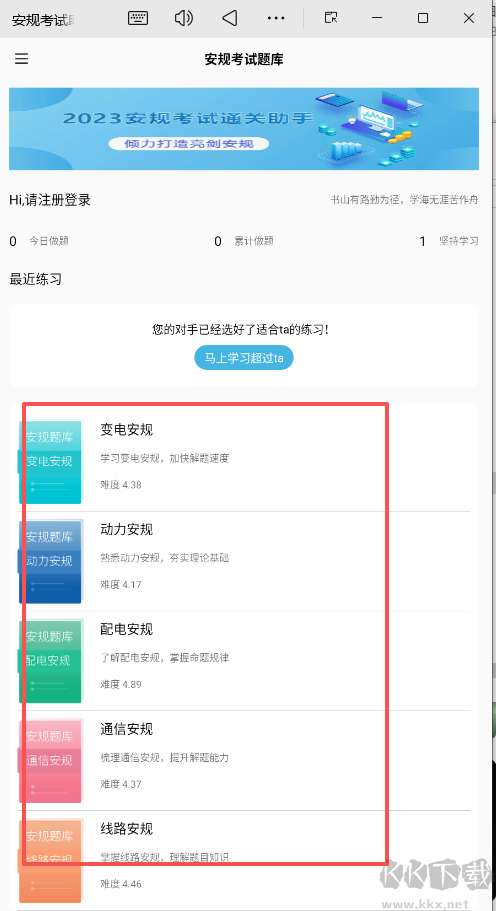Click 学习变电安规，加快解题速度 description
Image resolution: width=496 pixels, height=911 pixels.
(x=164, y=458)
